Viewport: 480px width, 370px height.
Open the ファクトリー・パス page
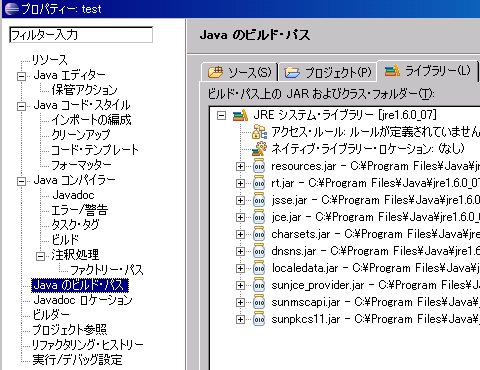point(107,270)
